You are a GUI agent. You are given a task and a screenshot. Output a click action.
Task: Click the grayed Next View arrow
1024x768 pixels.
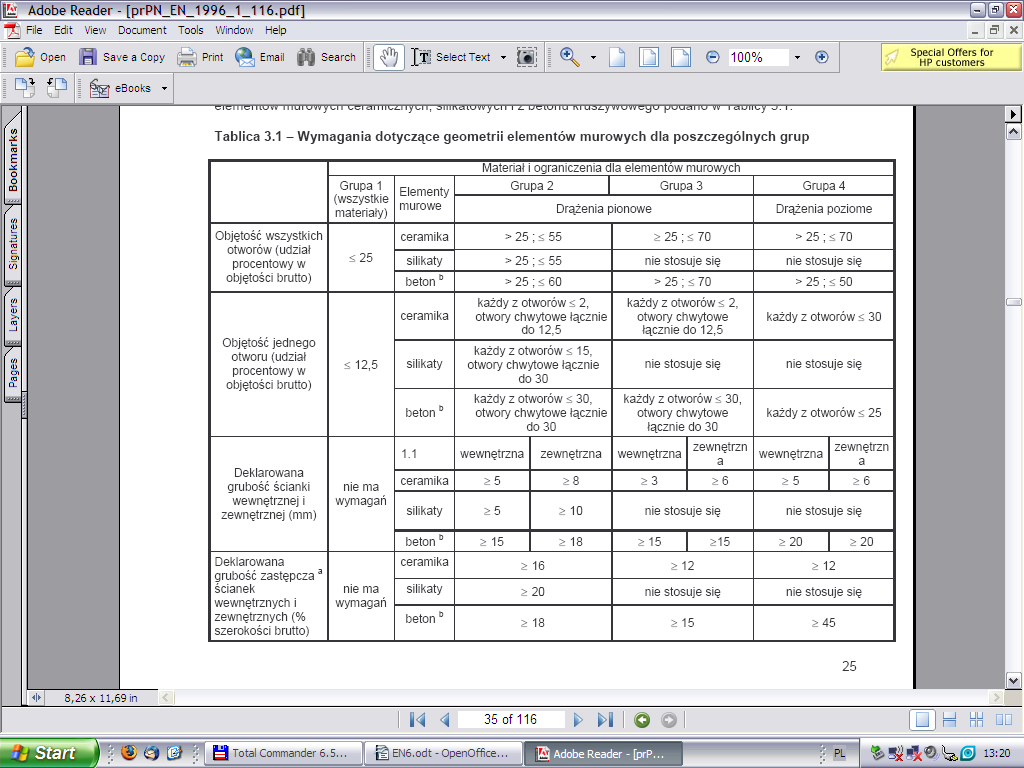click(x=669, y=720)
